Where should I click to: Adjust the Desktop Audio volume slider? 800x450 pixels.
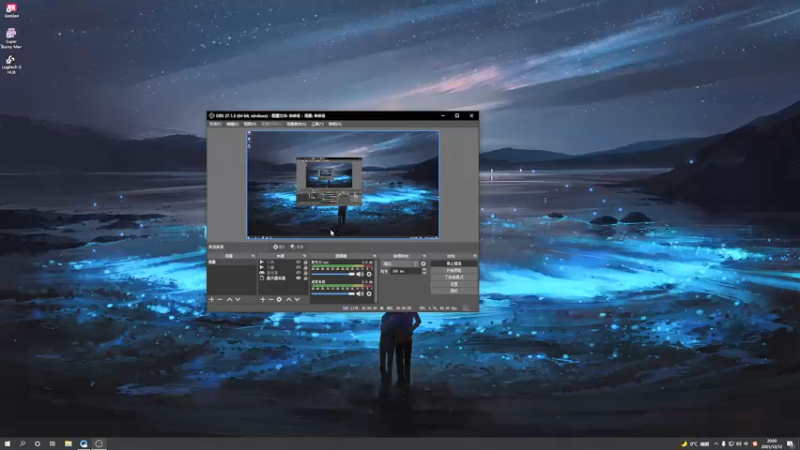click(333, 294)
